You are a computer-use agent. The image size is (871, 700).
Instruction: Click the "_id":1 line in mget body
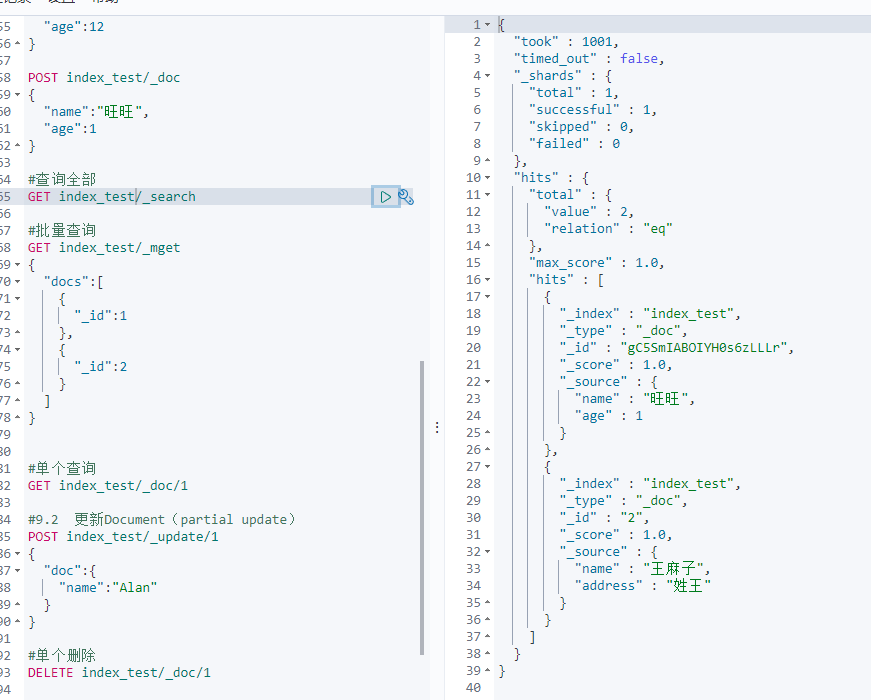(101, 316)
